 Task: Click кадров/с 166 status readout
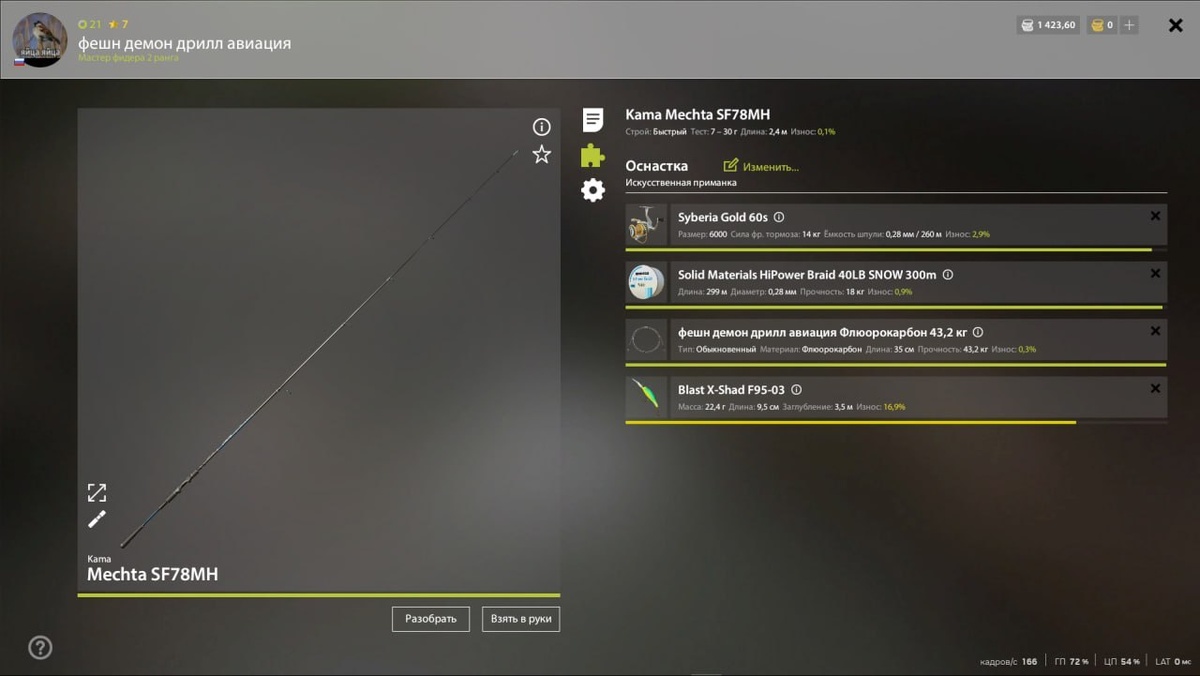click(1008, 662)
